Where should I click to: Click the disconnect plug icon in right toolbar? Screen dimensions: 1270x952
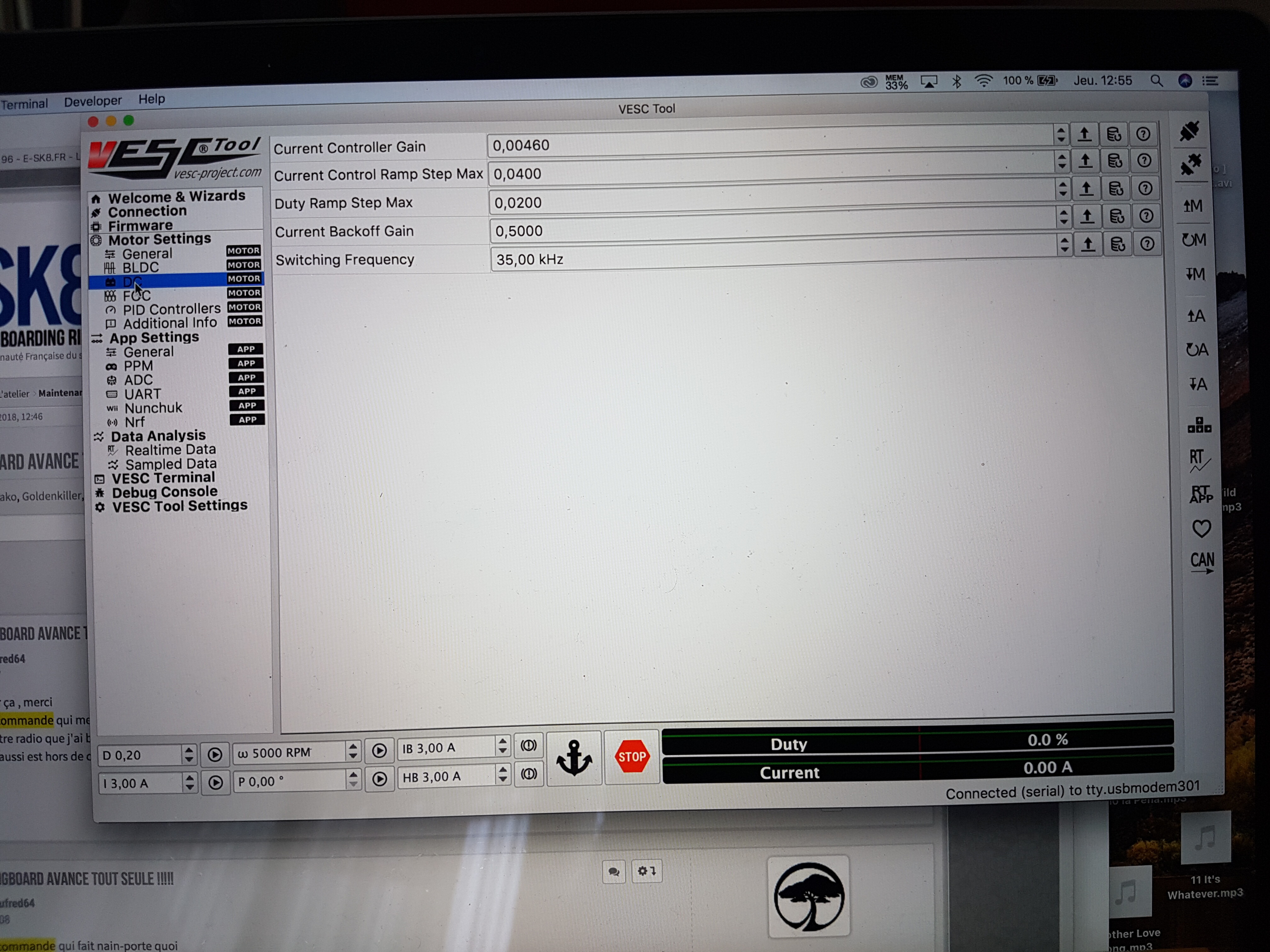click(1191, 165)
